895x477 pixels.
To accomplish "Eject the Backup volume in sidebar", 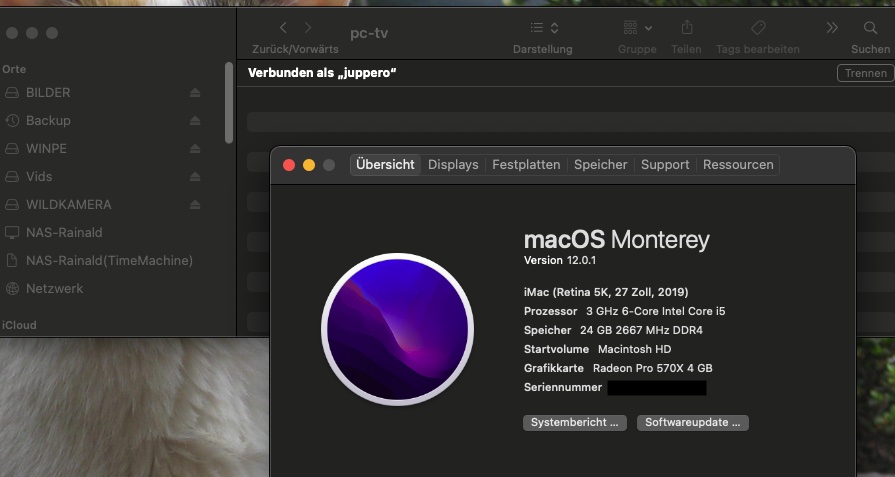I will click(195, 120).
